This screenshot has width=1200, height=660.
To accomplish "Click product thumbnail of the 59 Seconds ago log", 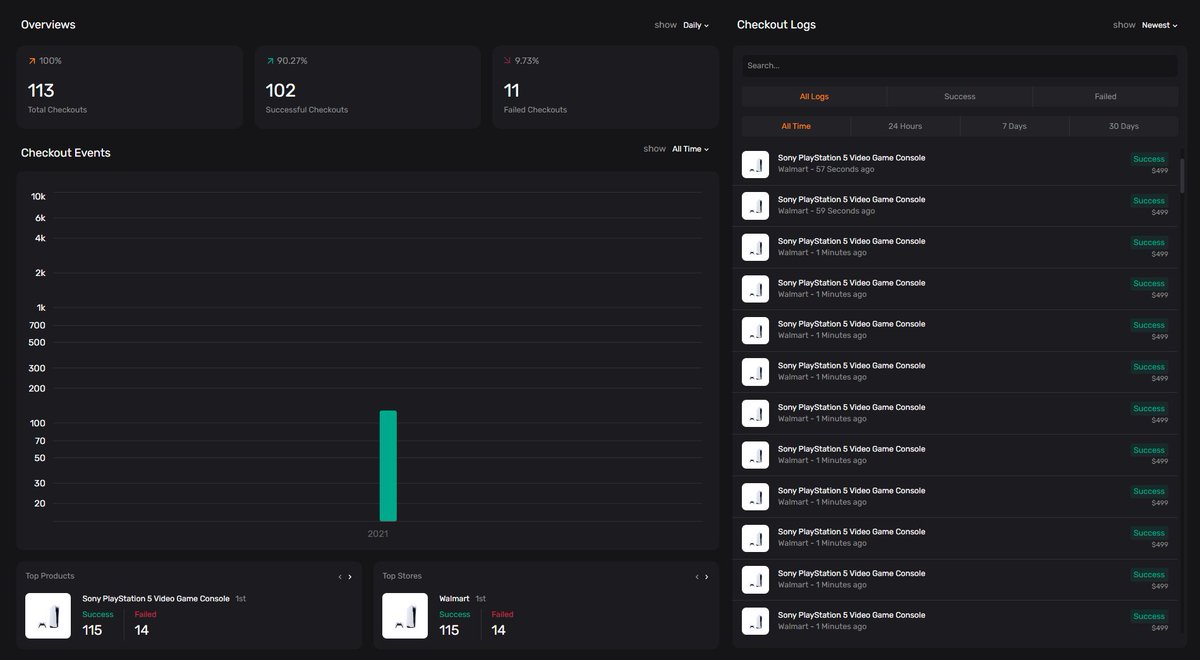I will pos(755,206).
